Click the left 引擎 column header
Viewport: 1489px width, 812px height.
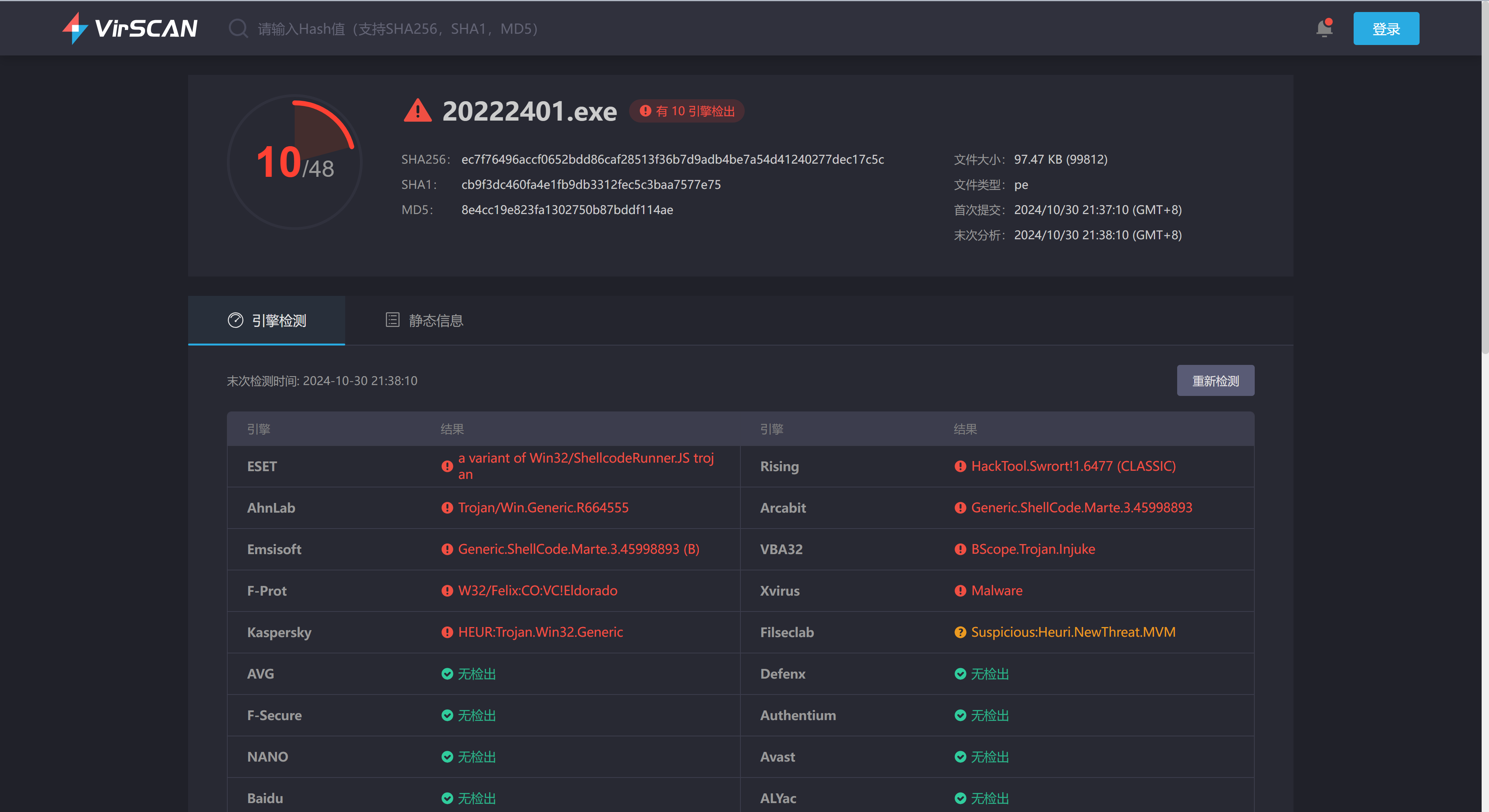tap(258, 429)
